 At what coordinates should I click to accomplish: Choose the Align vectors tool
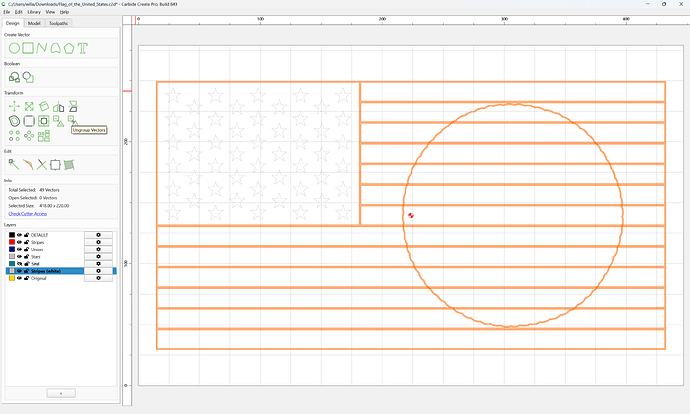[59, 106]
